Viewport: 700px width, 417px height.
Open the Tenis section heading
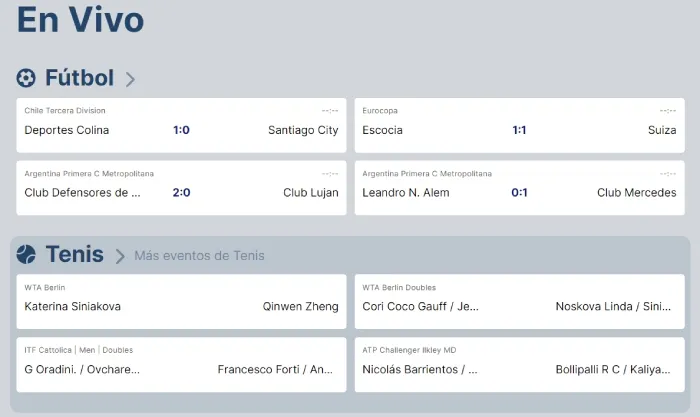coord(74,255)
